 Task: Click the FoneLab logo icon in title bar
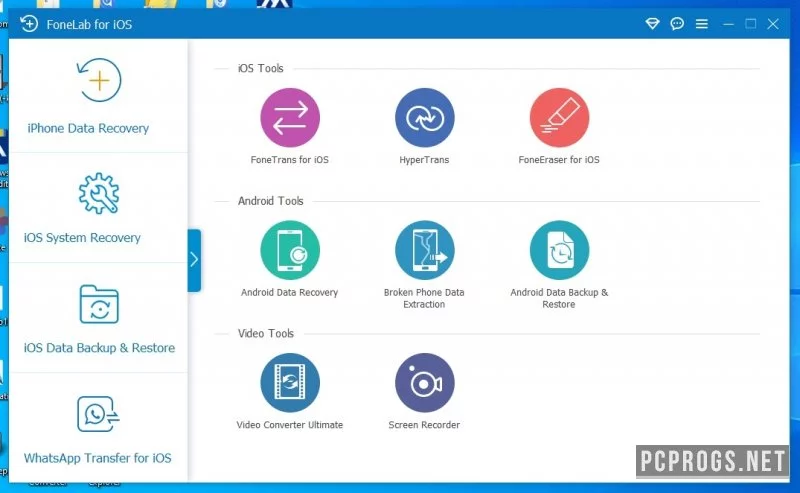pyautogui.click(x=29, y=23)
